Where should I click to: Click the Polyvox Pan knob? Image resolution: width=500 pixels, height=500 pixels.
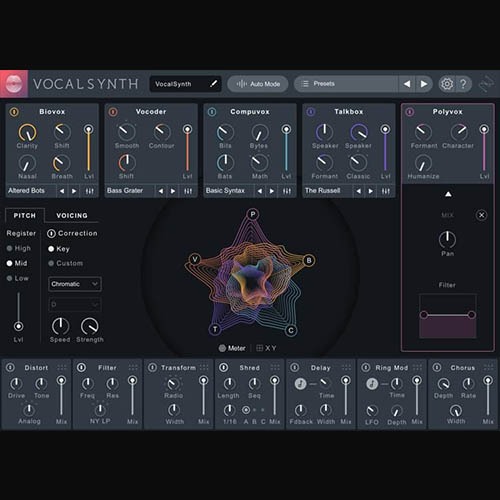pyautogui.click(x=447, y=240)
